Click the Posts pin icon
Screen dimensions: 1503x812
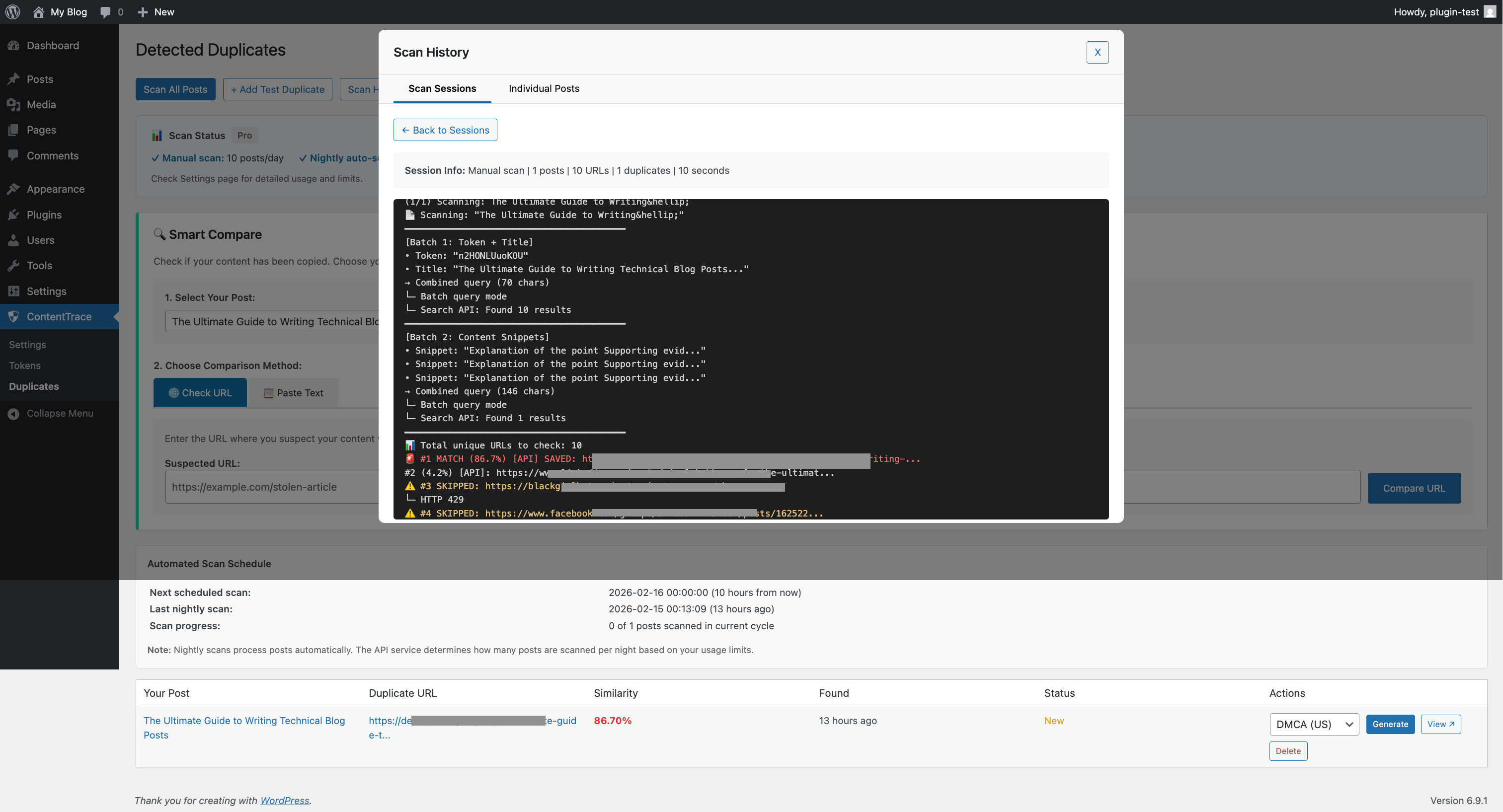14,79
